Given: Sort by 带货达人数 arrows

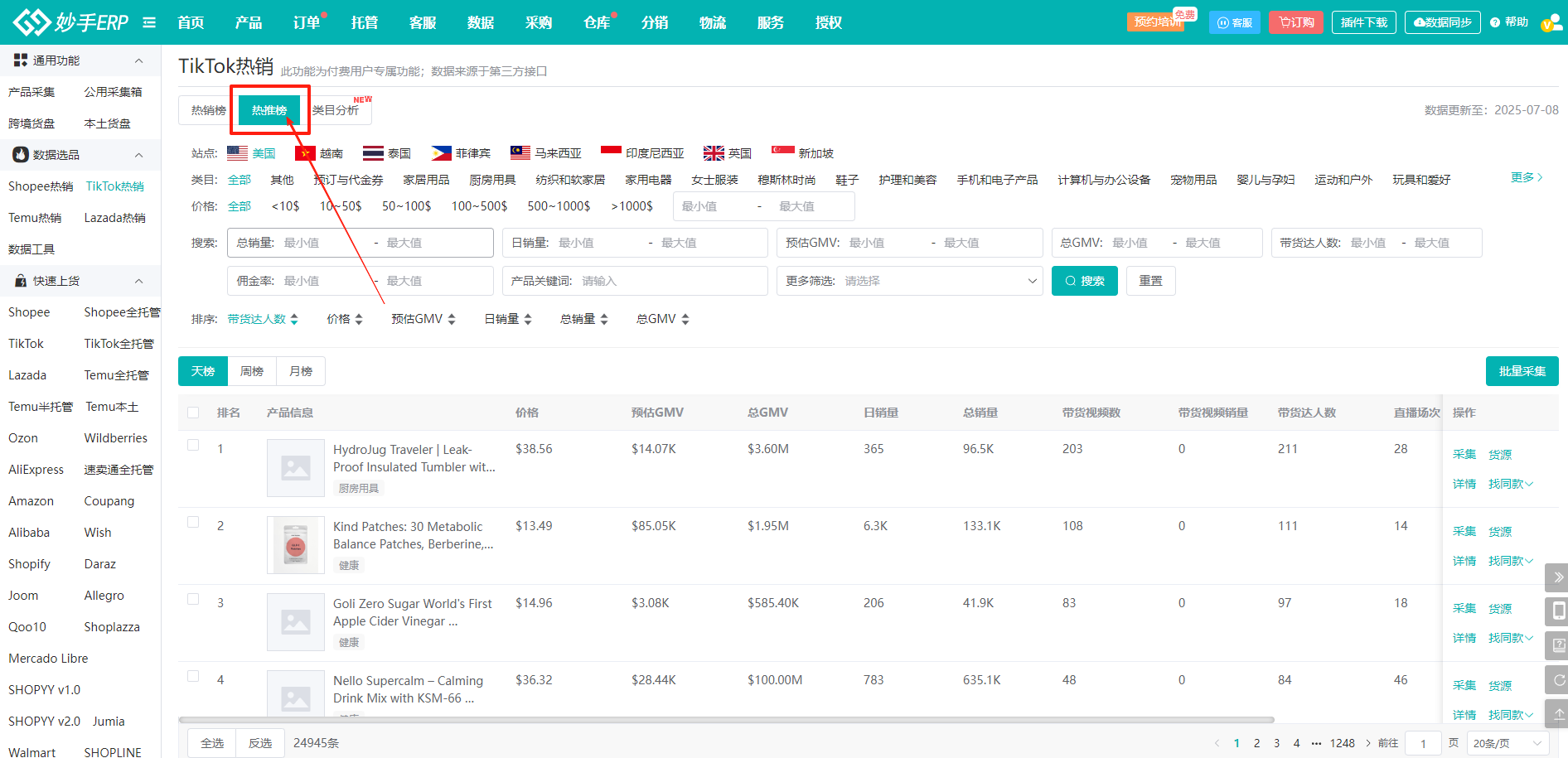Looking at the screenshot, I should point(294,319).
